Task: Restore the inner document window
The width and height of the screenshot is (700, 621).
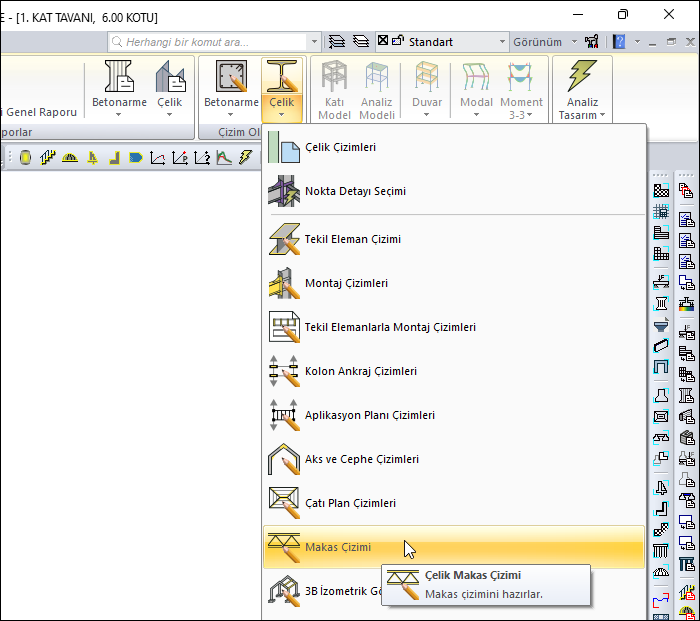Action: 671,42
